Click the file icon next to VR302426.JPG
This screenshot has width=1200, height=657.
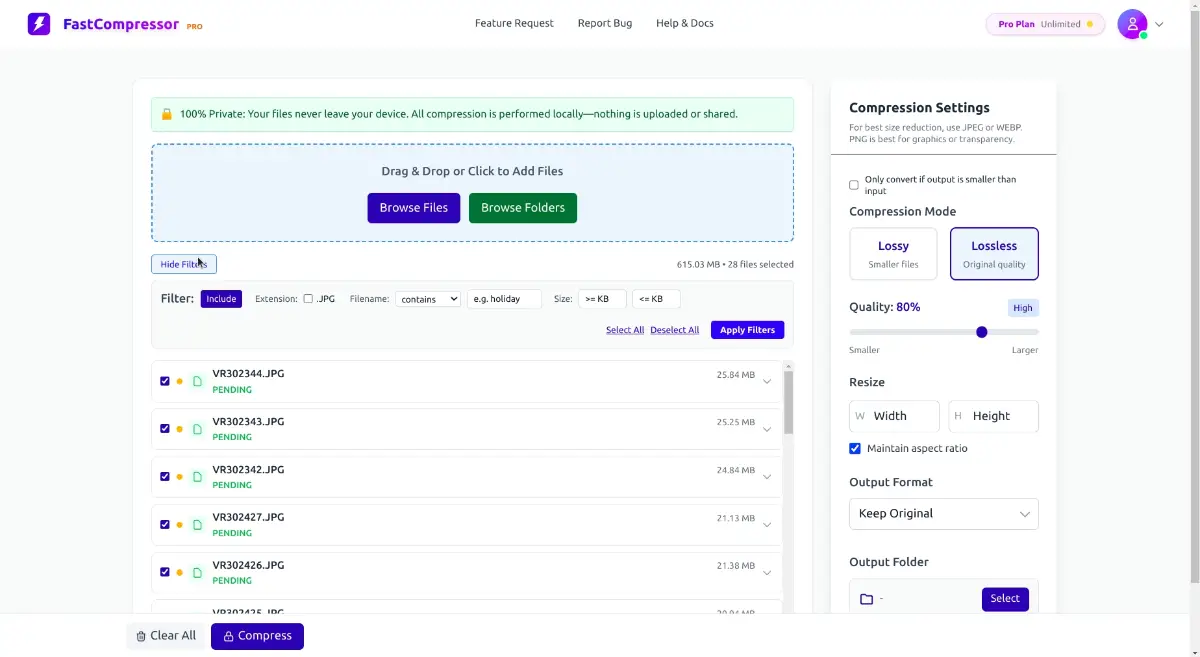point(197,573)
